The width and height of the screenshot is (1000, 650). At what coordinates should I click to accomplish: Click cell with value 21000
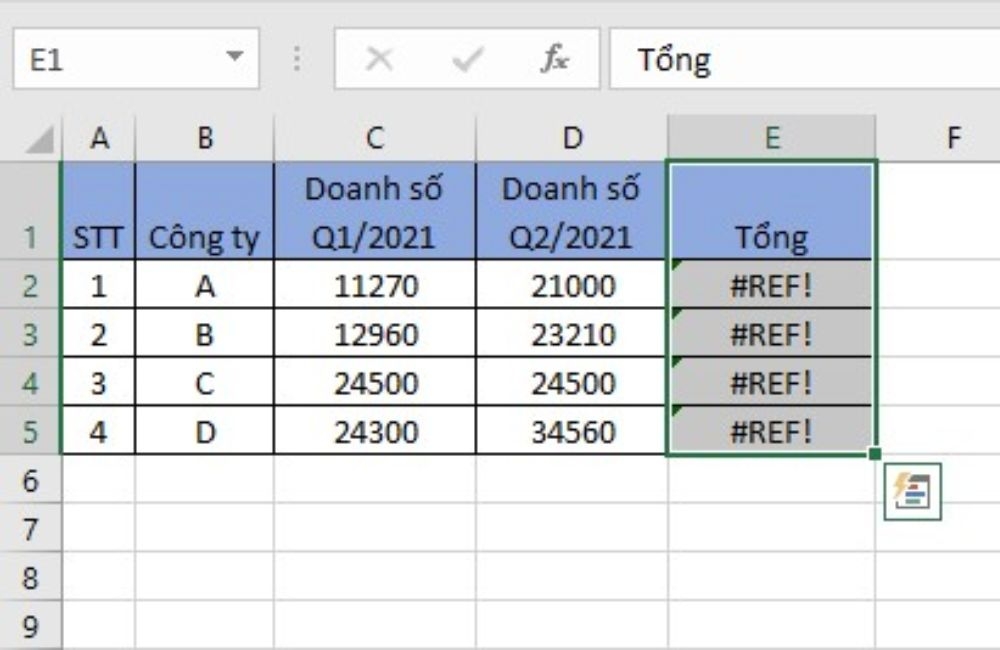(x=572, y=284)
